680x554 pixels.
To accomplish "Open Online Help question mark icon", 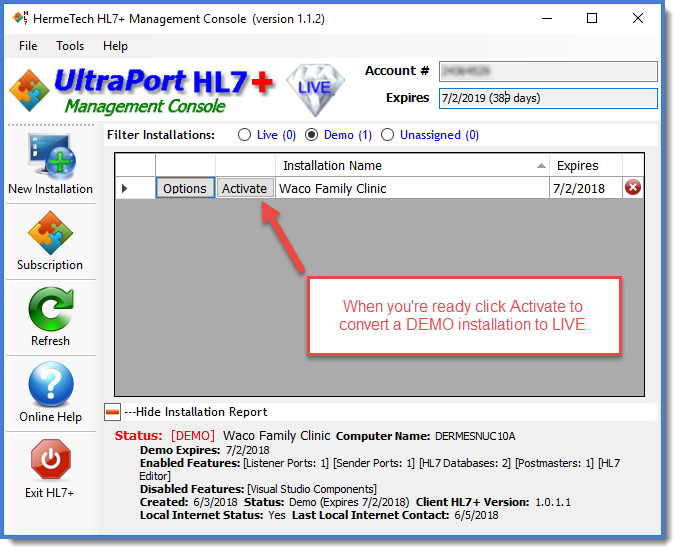I will (x=51, y=384).
